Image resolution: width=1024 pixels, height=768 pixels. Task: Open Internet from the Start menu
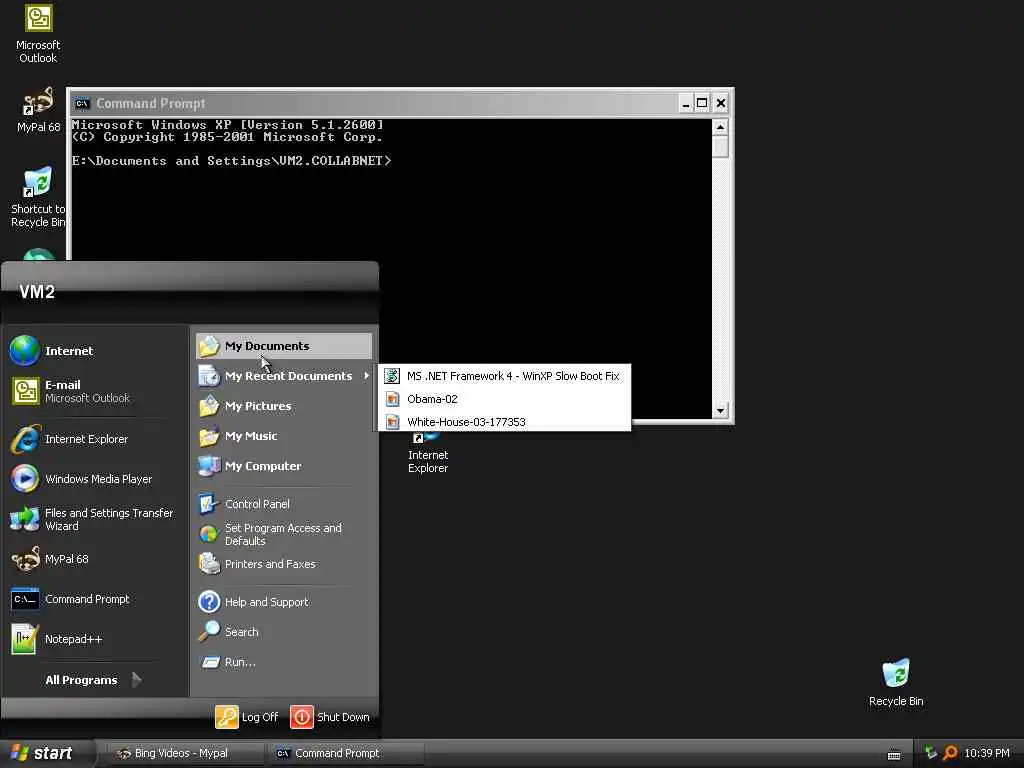click(95, 351)
